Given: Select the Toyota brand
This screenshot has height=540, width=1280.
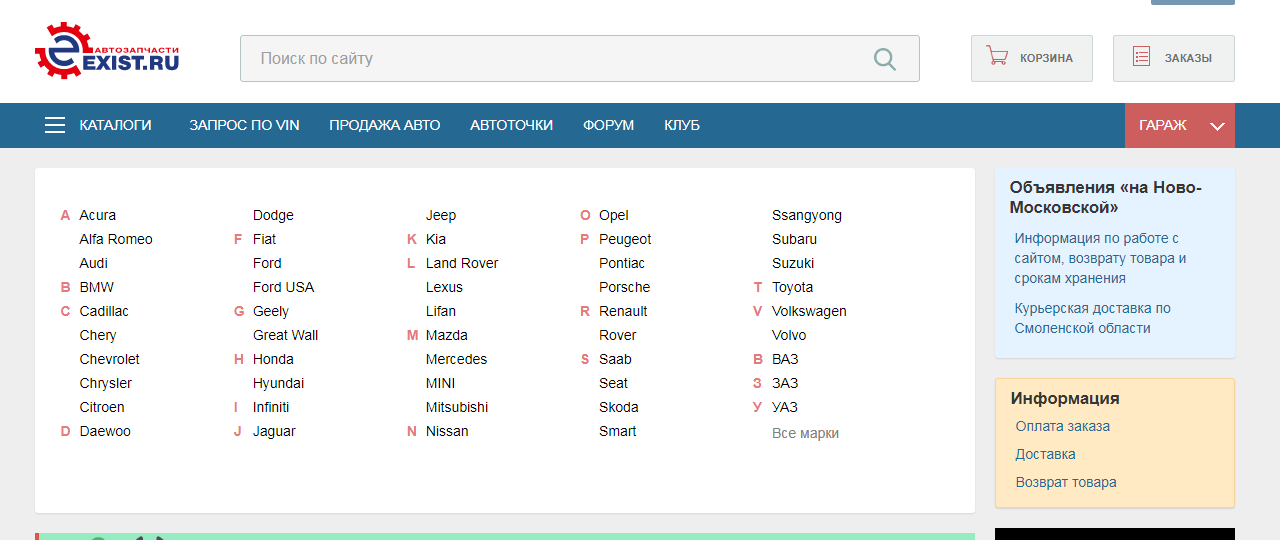Looking at the screenshot, I should [x=793, y=287].
